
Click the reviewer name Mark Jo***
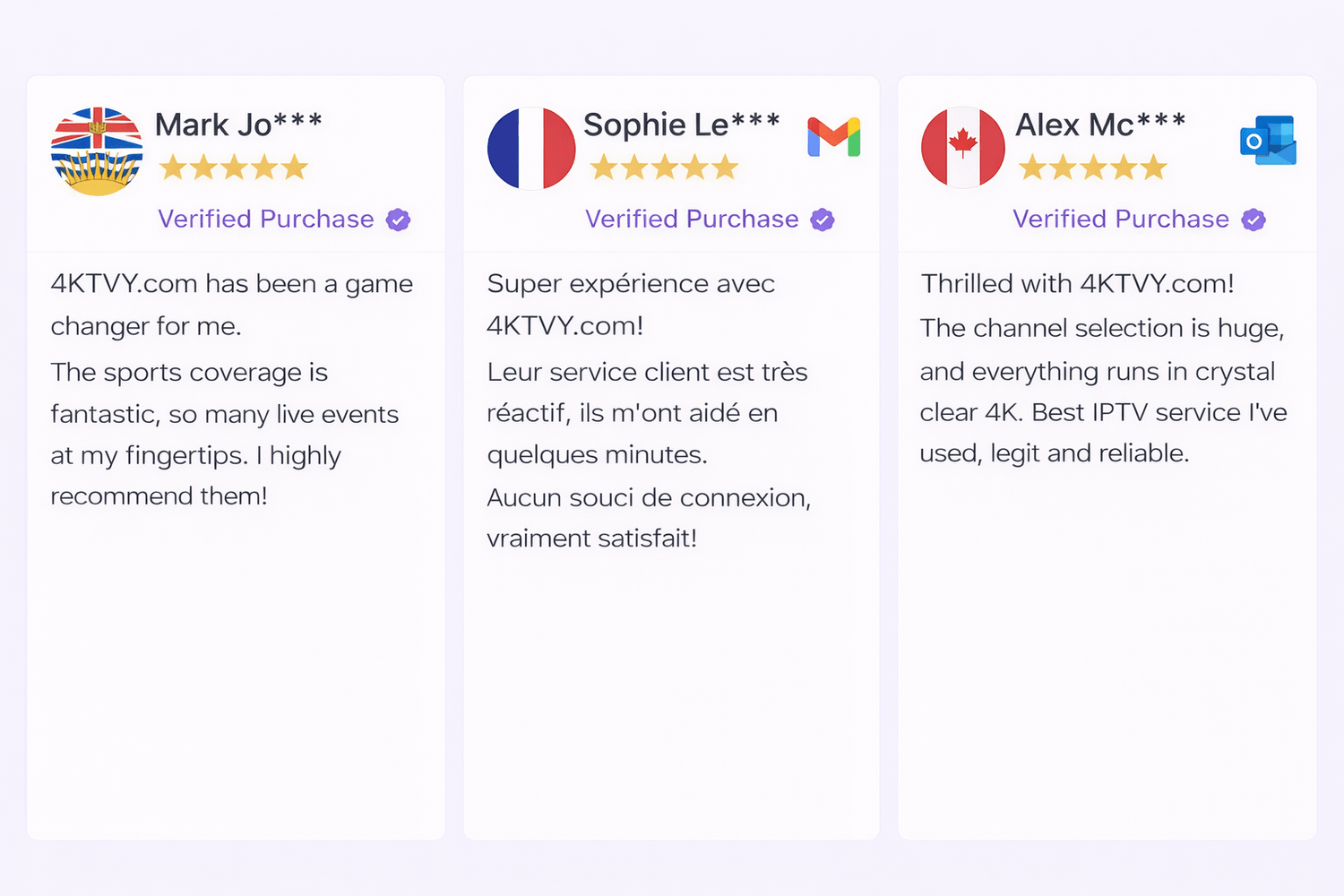coord(238,125)
